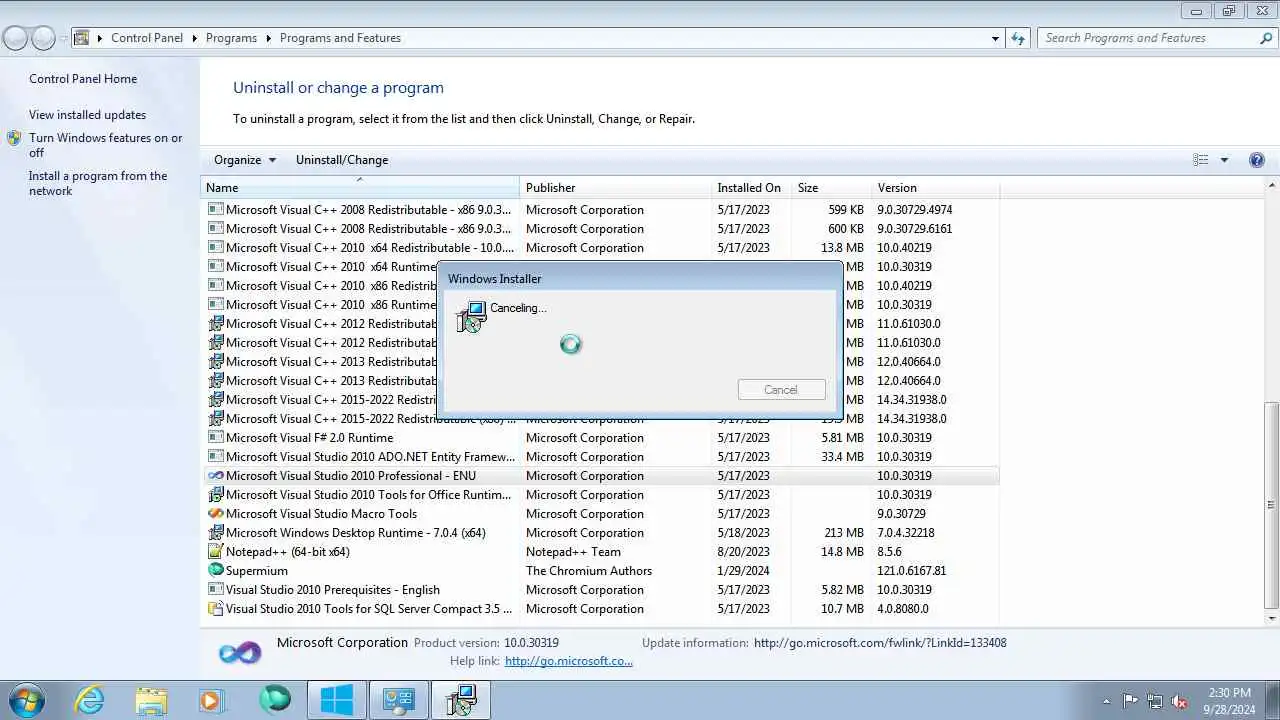Screen dimensions: 1280x720
Task: Refresh the Programs and Features address bar
Action: click(x=1018, y=38)
